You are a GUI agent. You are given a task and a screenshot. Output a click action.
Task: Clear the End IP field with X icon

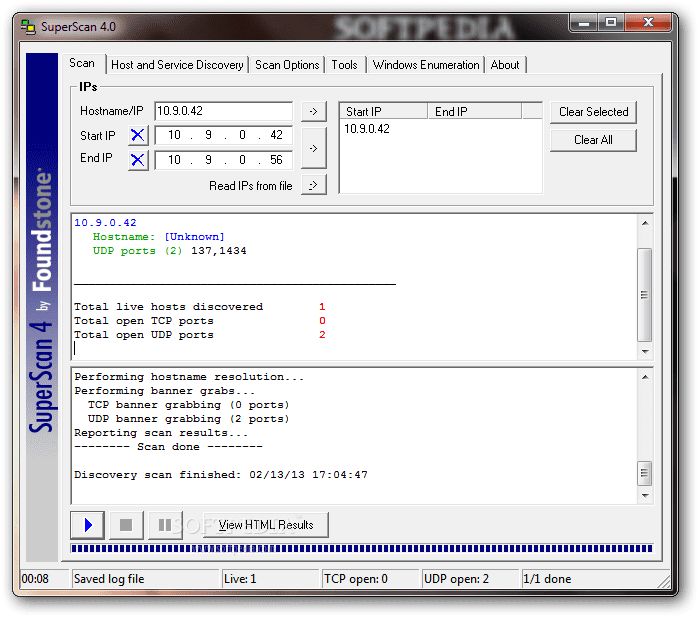138,160
